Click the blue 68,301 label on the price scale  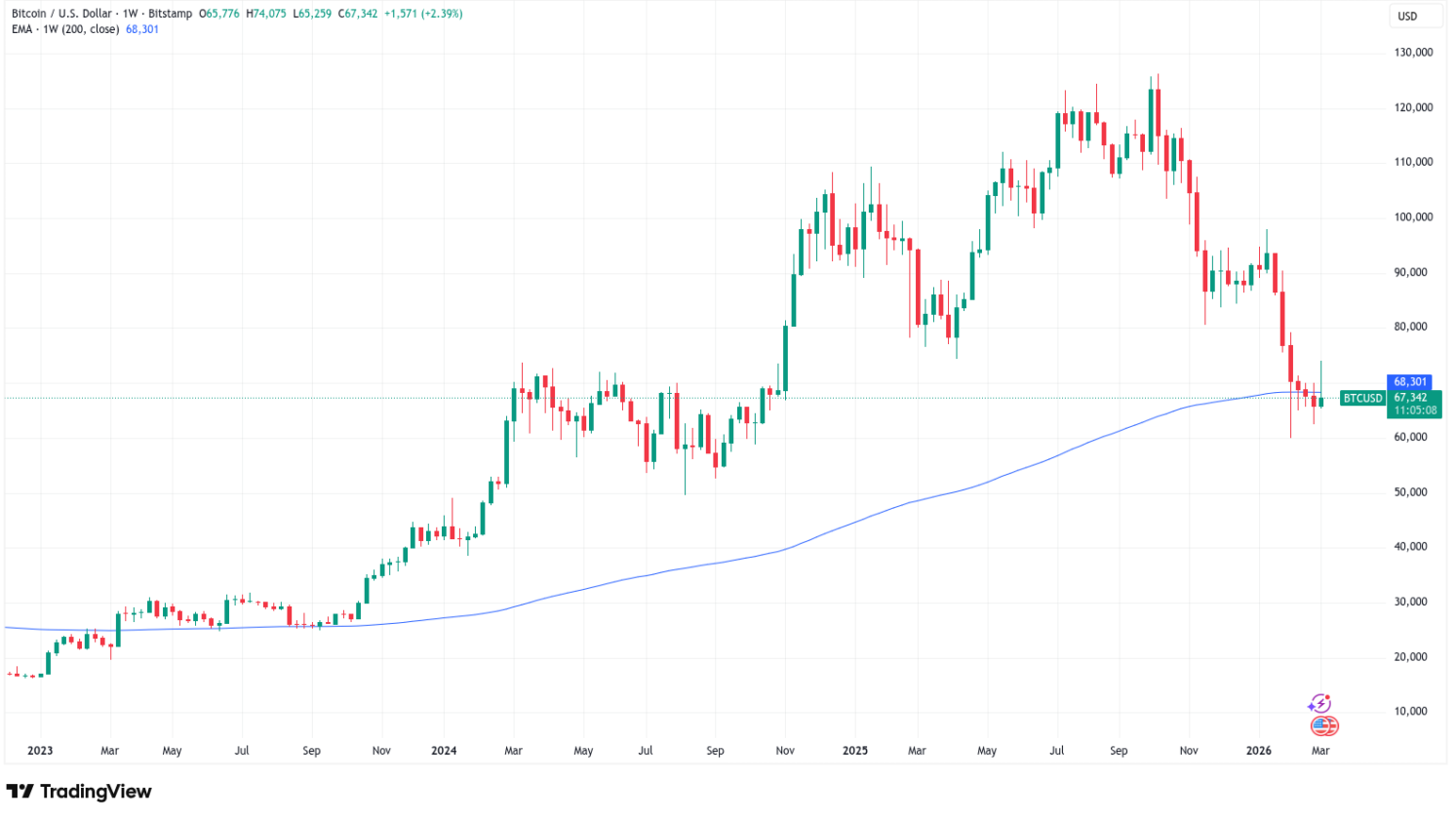(1408, 381)
